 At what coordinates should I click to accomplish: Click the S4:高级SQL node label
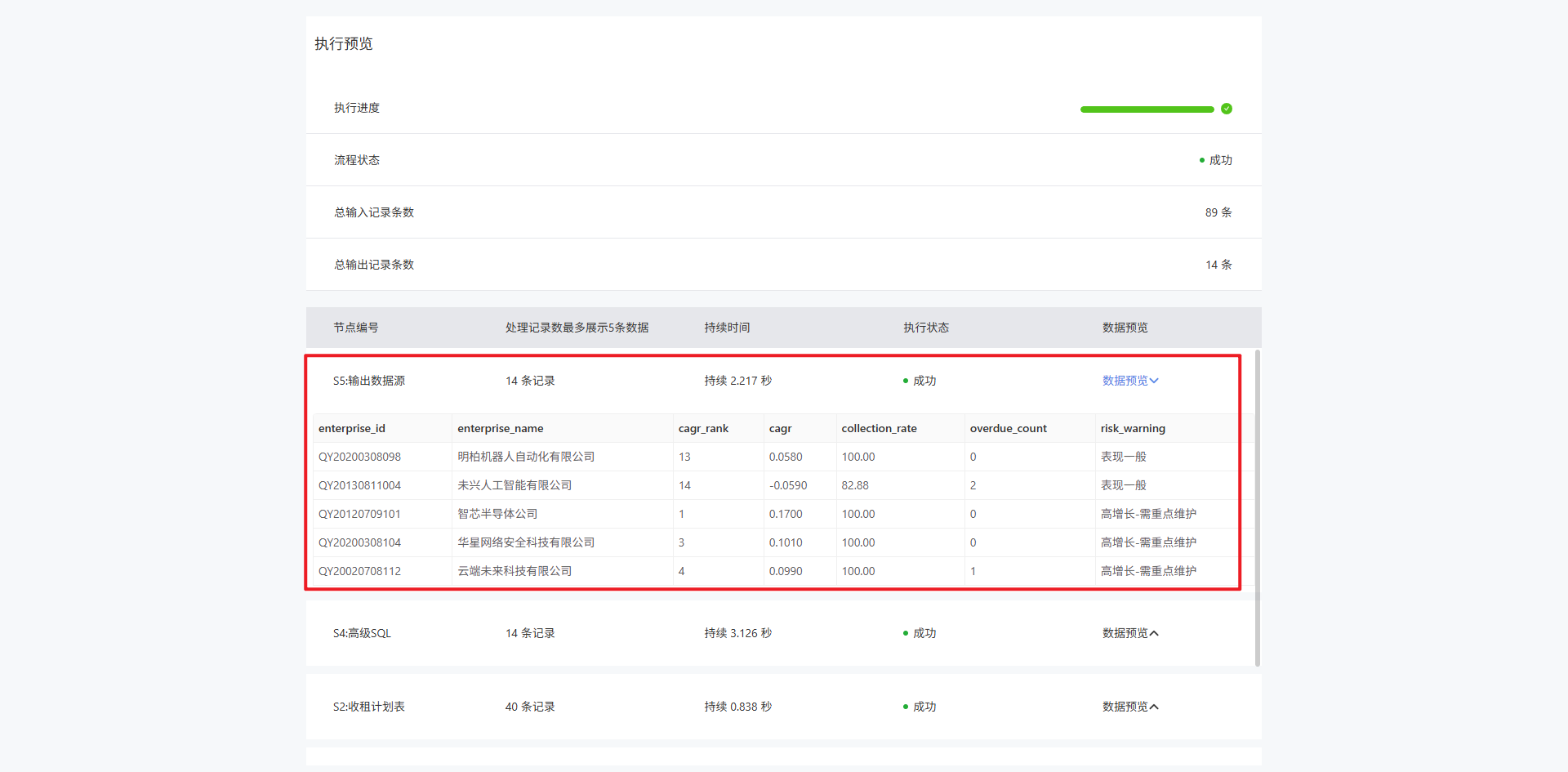(362, 633)
